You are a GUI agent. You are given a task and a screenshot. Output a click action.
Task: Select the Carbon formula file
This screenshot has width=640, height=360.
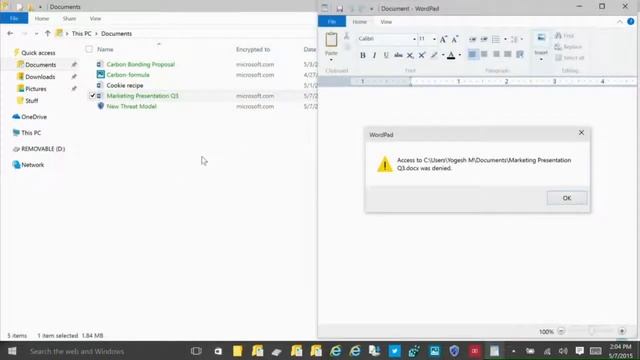128,75
